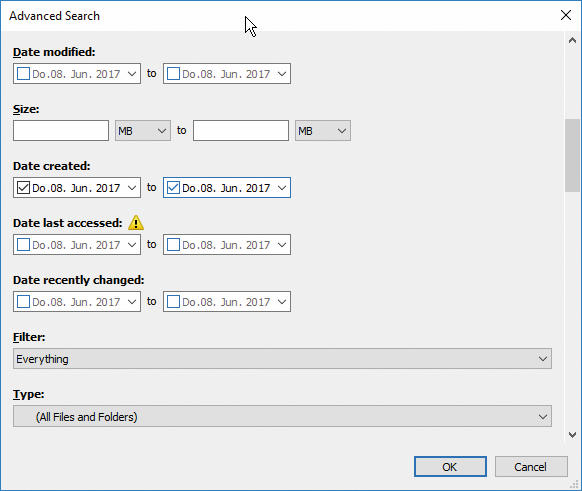The image size is (582, 491).
Task: Click the Cancel button
Action: pyautogui.click(x=531, y=467)
